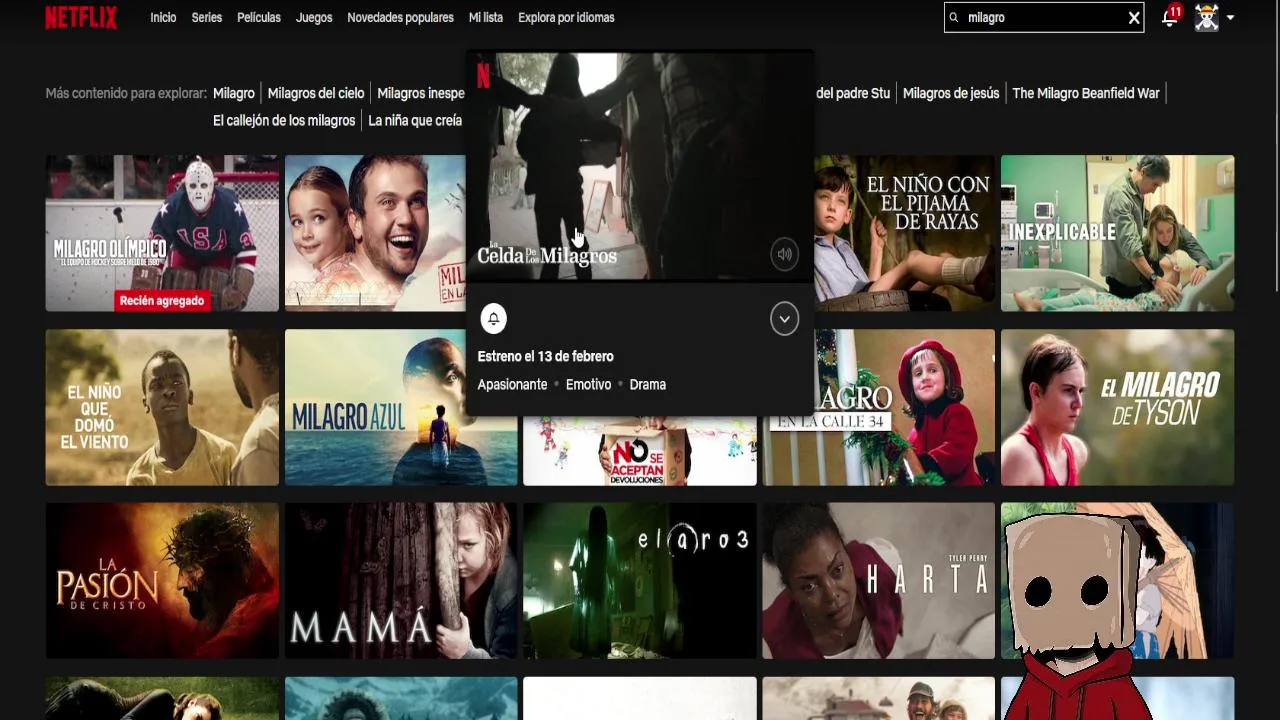
Task: Select the Milagro suggestion link
Action: click(x=234, y=93)
